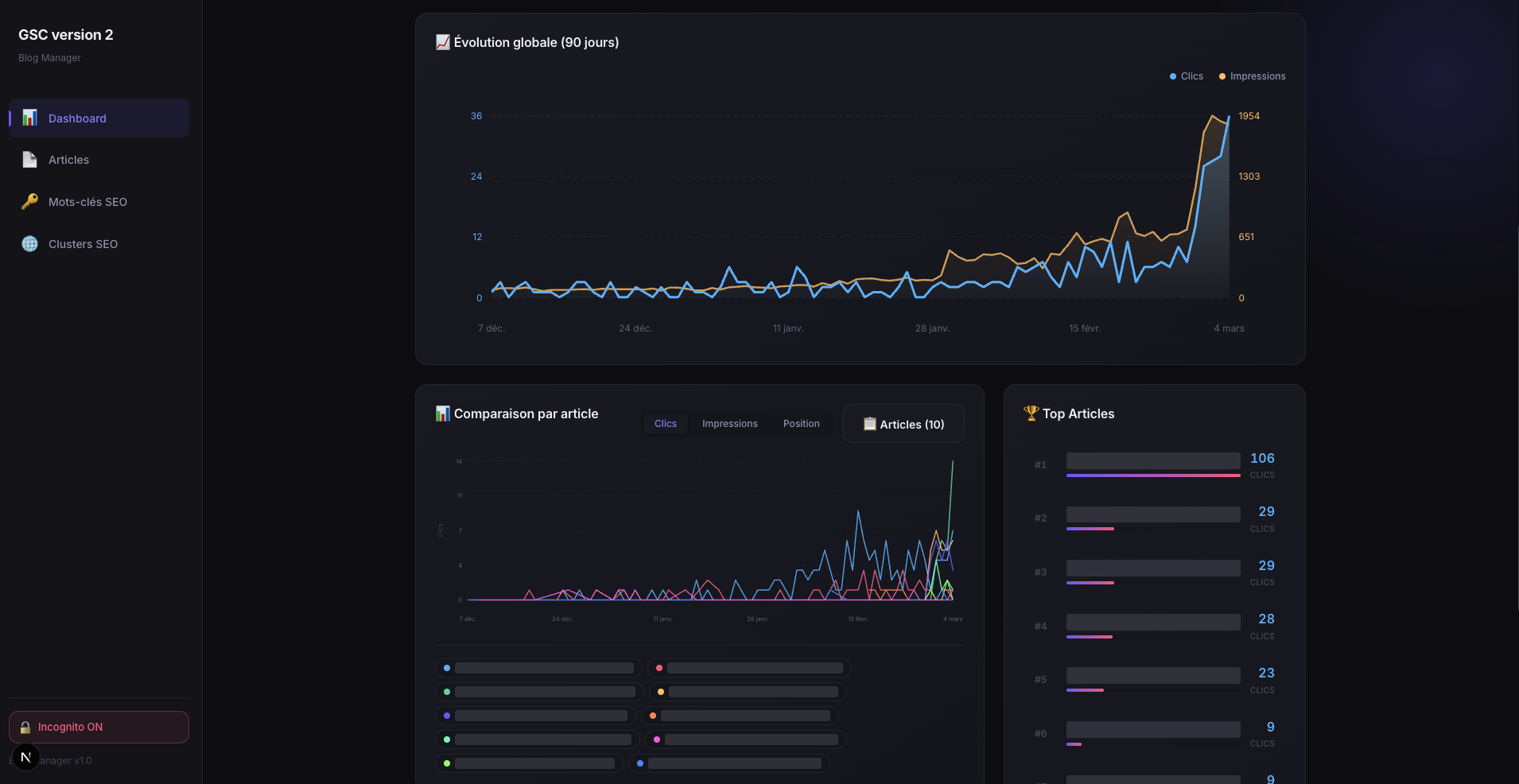Click the Dashboard bar chart icon
Image resolution: width=1519 pixels, height=784 pixels.
pyautogui.click(x=29, y=118)
